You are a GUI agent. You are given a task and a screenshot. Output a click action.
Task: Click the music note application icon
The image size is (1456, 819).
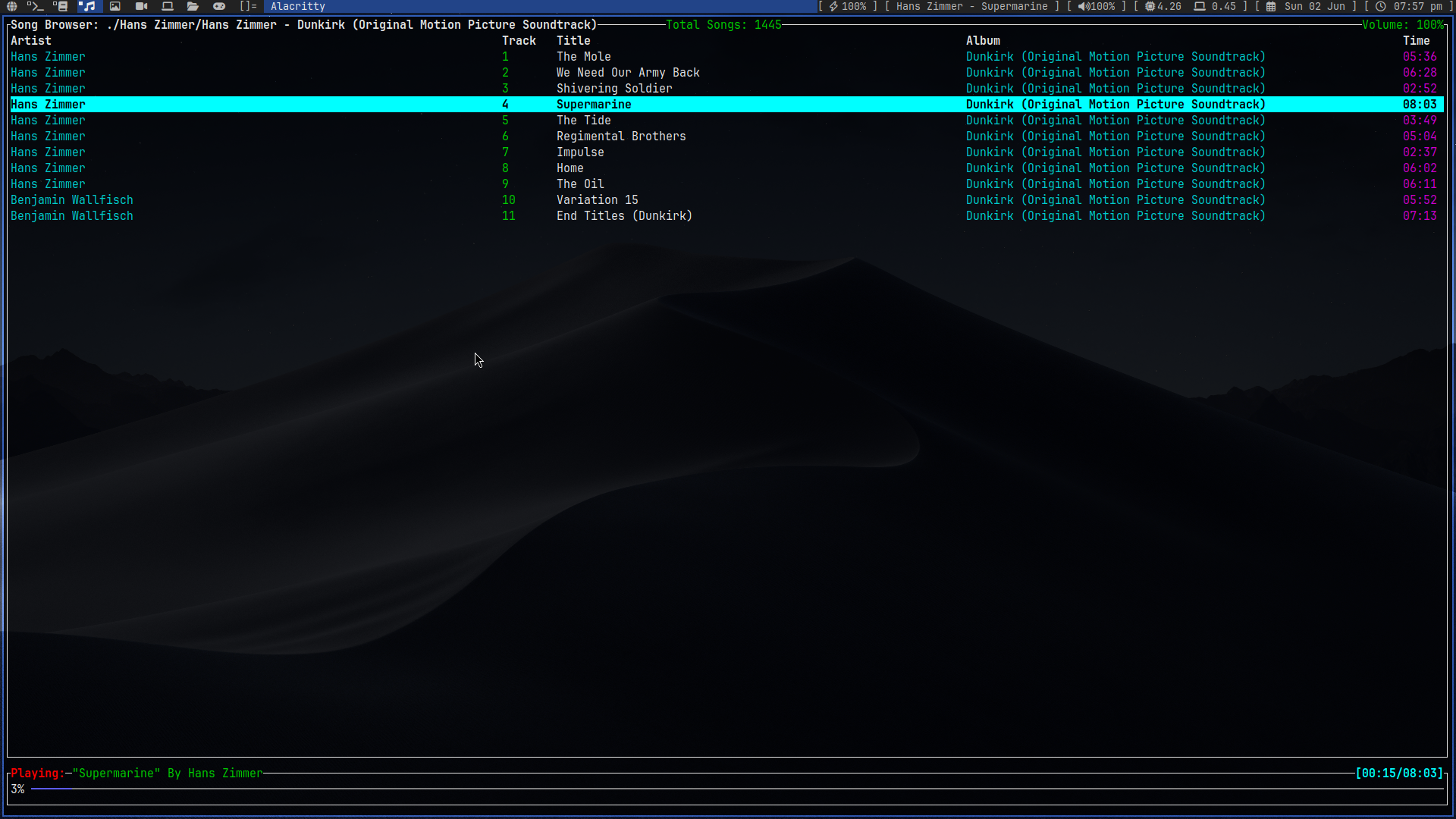click(89, 6)
